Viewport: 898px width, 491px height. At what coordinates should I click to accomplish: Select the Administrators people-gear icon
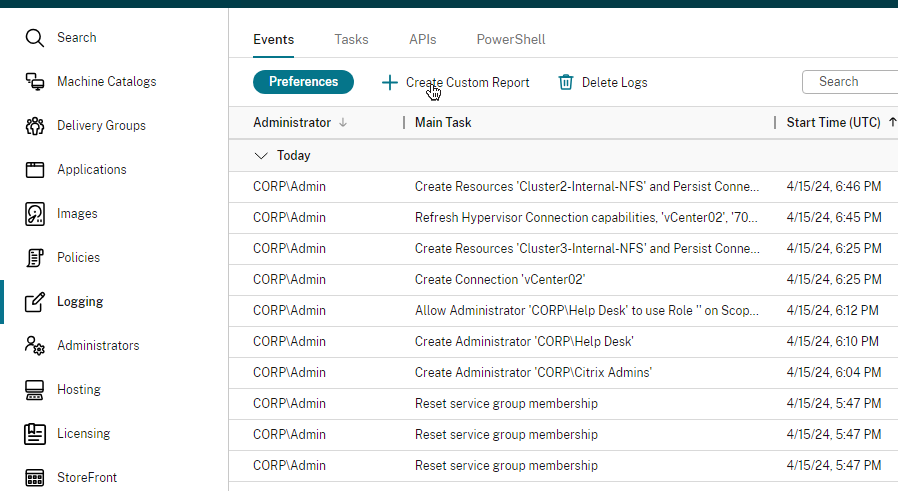coord(35,346)
